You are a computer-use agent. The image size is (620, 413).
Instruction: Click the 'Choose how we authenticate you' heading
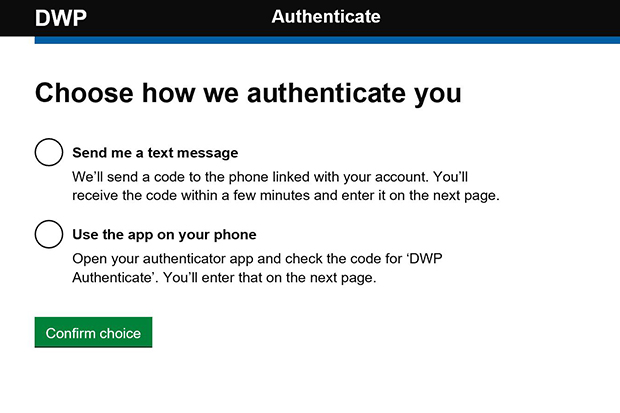[x=248, y=93]
